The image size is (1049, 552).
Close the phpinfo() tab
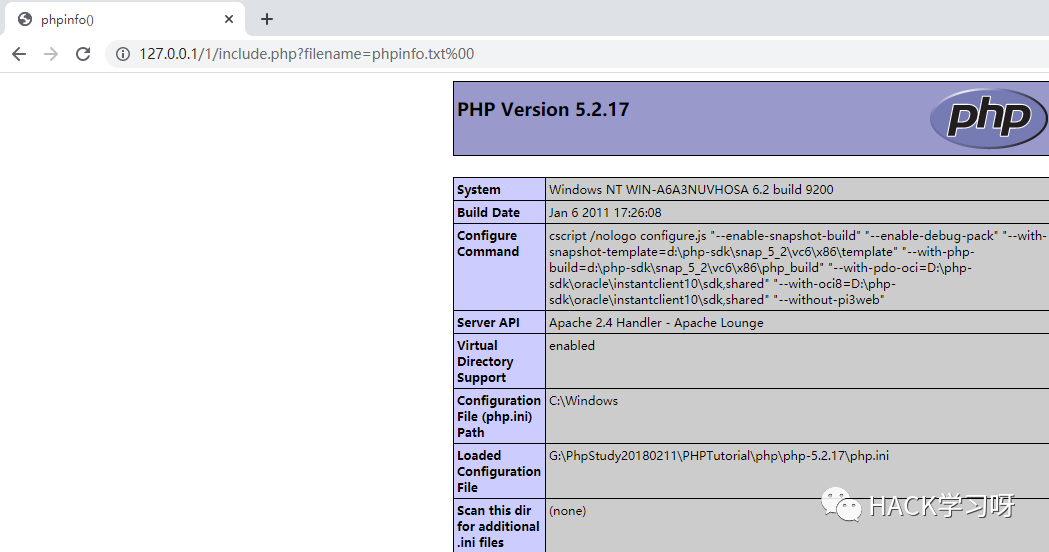(x=229, y=19)
